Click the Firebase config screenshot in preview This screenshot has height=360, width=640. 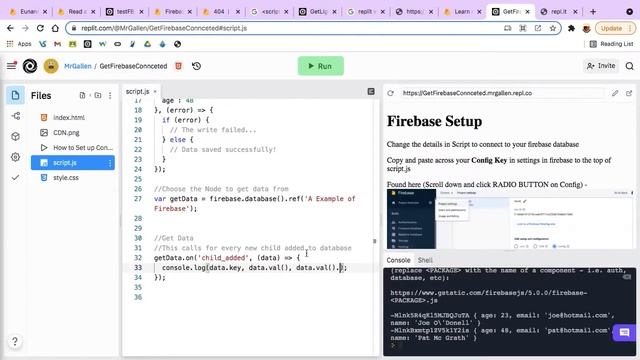pos(510,219)
